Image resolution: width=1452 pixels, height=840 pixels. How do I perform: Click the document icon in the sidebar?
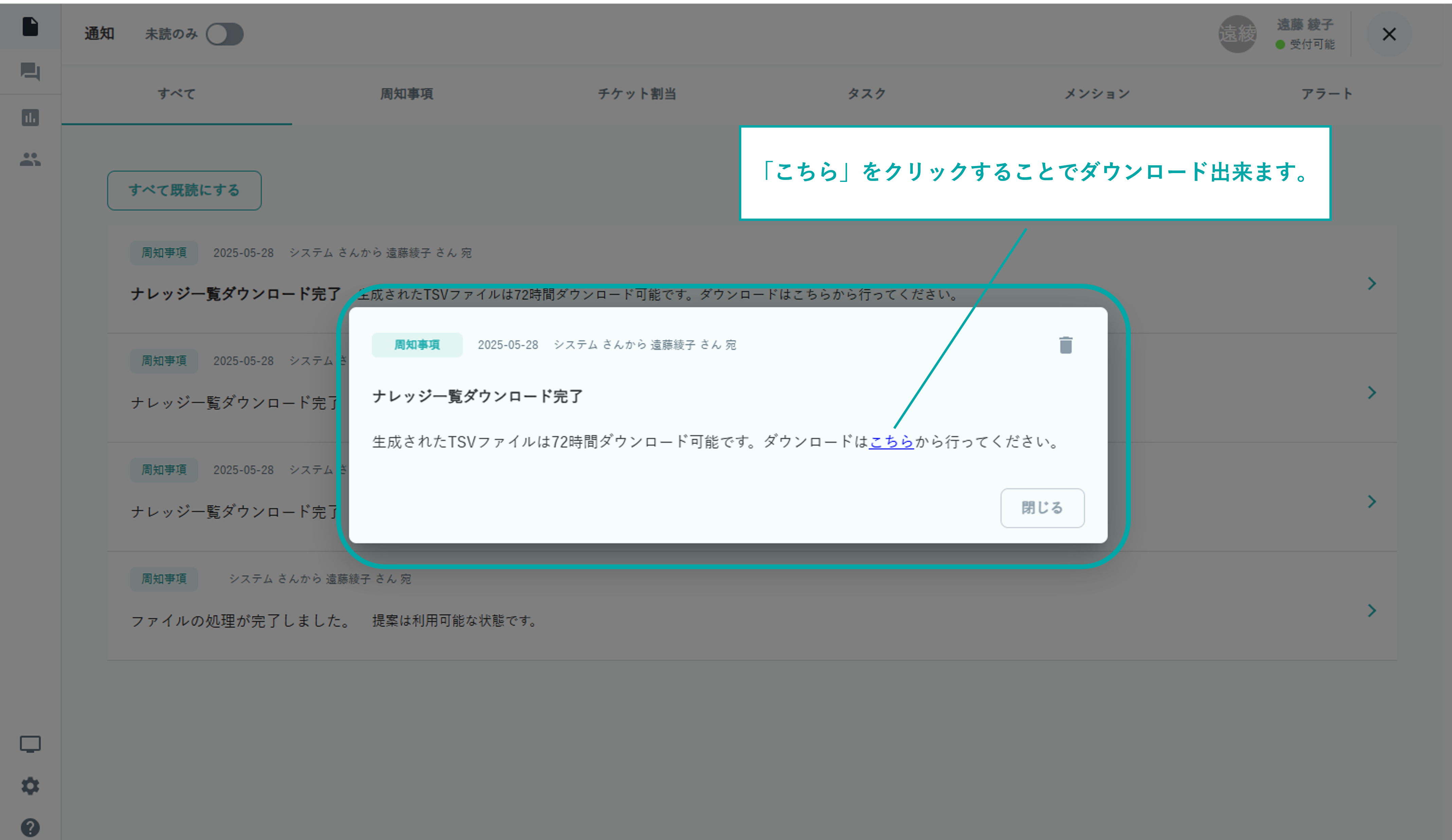pos(30,26)
